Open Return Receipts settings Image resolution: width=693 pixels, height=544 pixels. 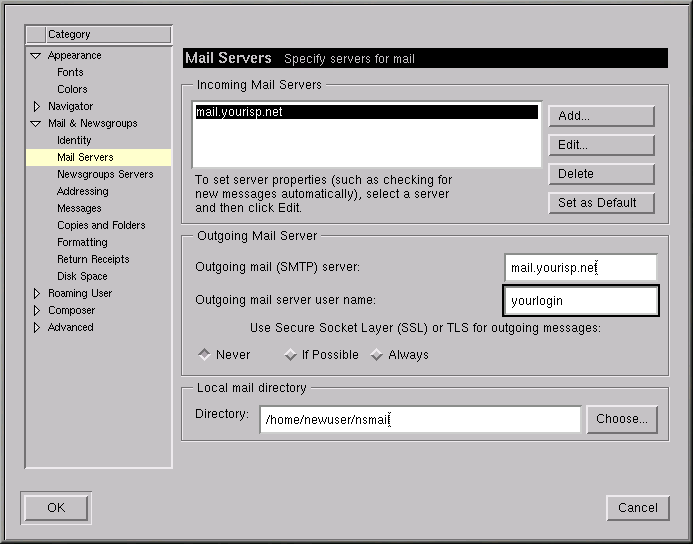coord(93,260)
